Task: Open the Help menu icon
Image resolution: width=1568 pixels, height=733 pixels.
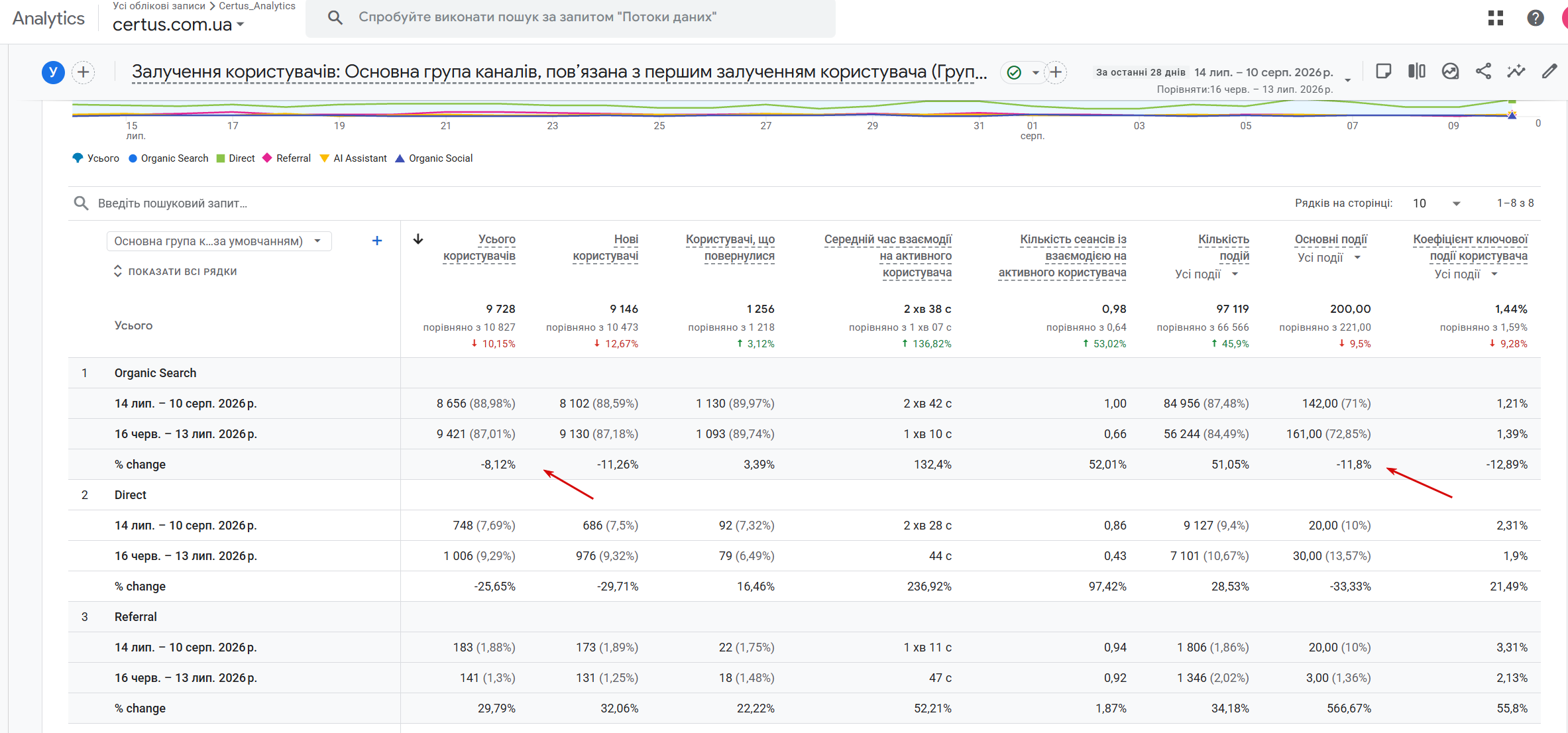Action: [x=1536, y=18]
